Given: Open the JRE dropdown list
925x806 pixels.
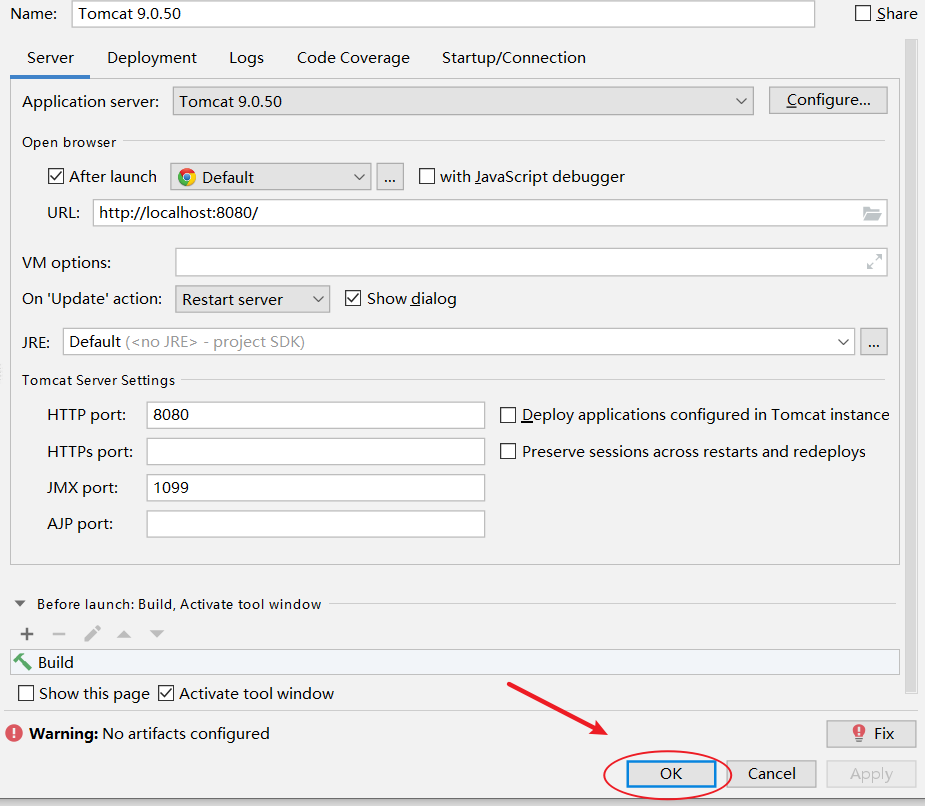Looking at the screenshot, I should click(x=459, y=342).
